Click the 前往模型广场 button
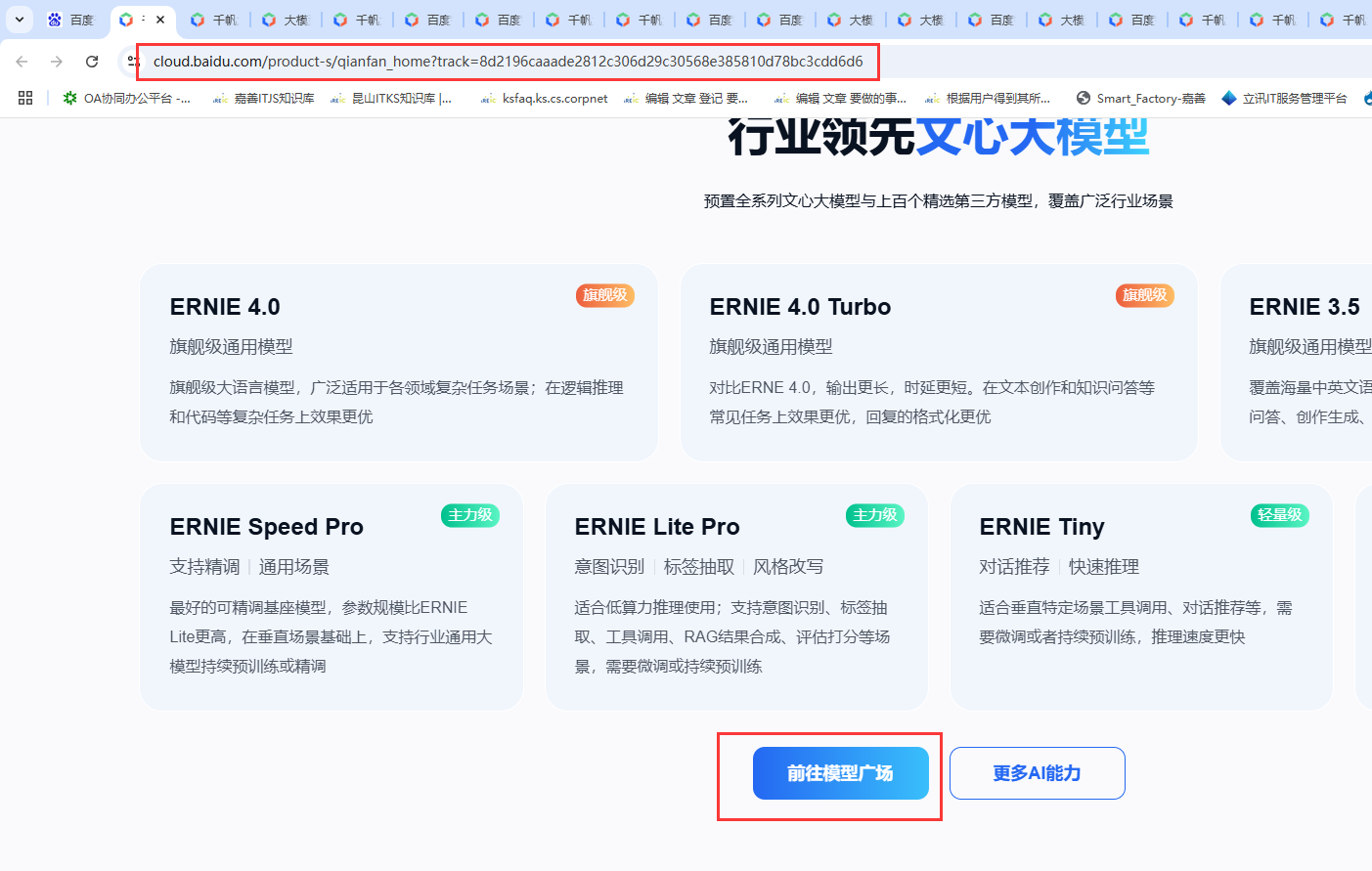Screen dimensions: 1372x871 click(841, 773)
